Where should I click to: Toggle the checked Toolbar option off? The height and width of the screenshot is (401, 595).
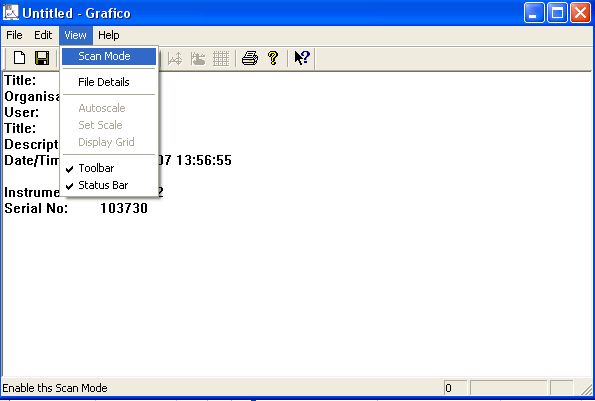point(109,168)
